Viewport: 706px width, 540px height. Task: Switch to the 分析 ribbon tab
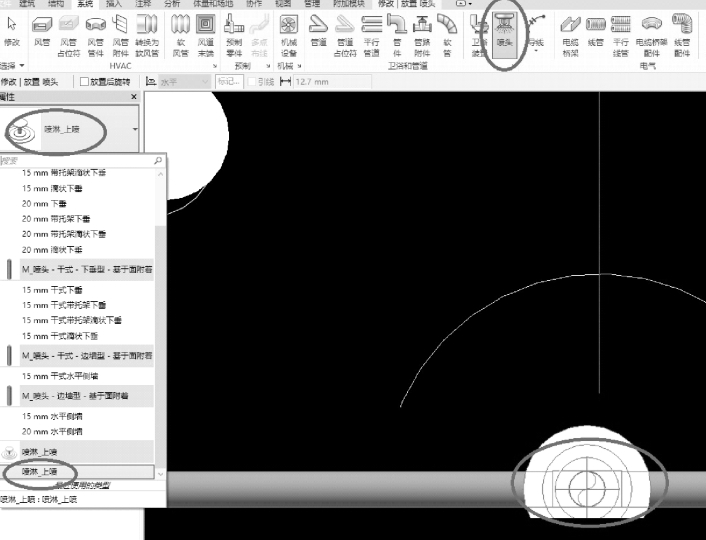tap(172, 4)
